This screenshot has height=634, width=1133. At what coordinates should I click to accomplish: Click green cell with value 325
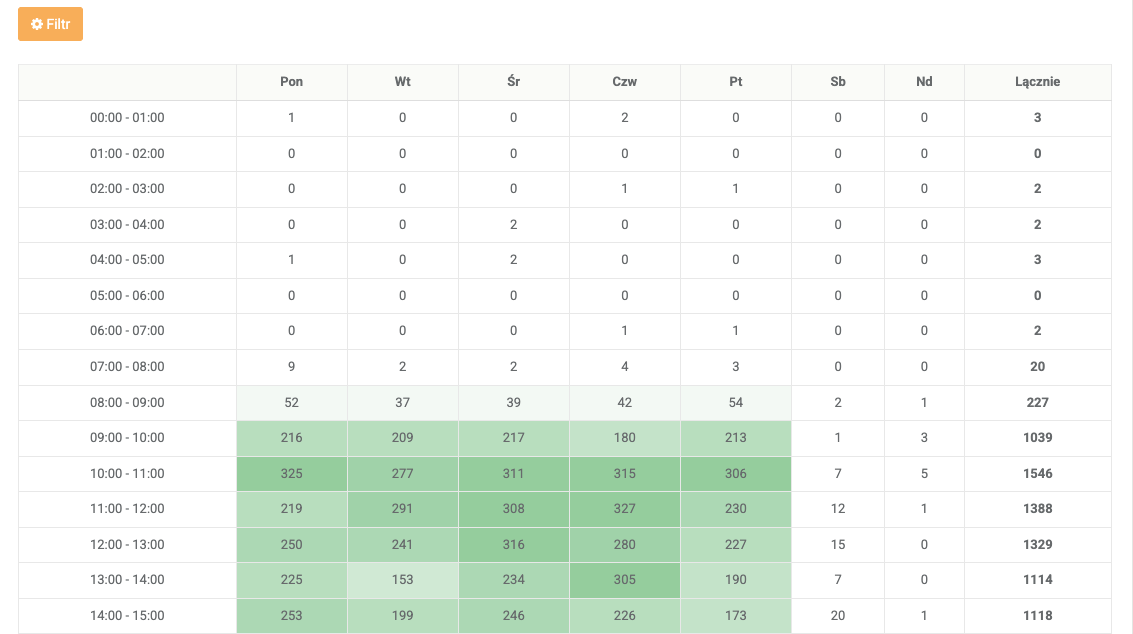[292, 473]
